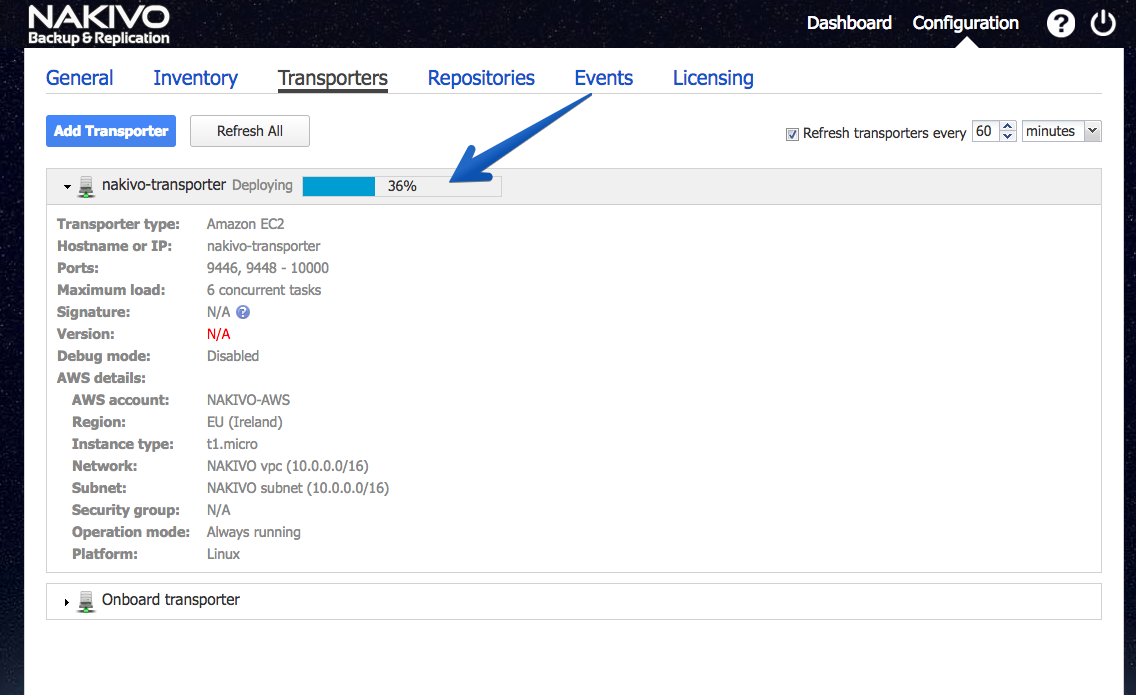The height and width of the screenshot is (695, 1136).
Task: Collapse the nakivo-transporter details
Action: point(67,187)
